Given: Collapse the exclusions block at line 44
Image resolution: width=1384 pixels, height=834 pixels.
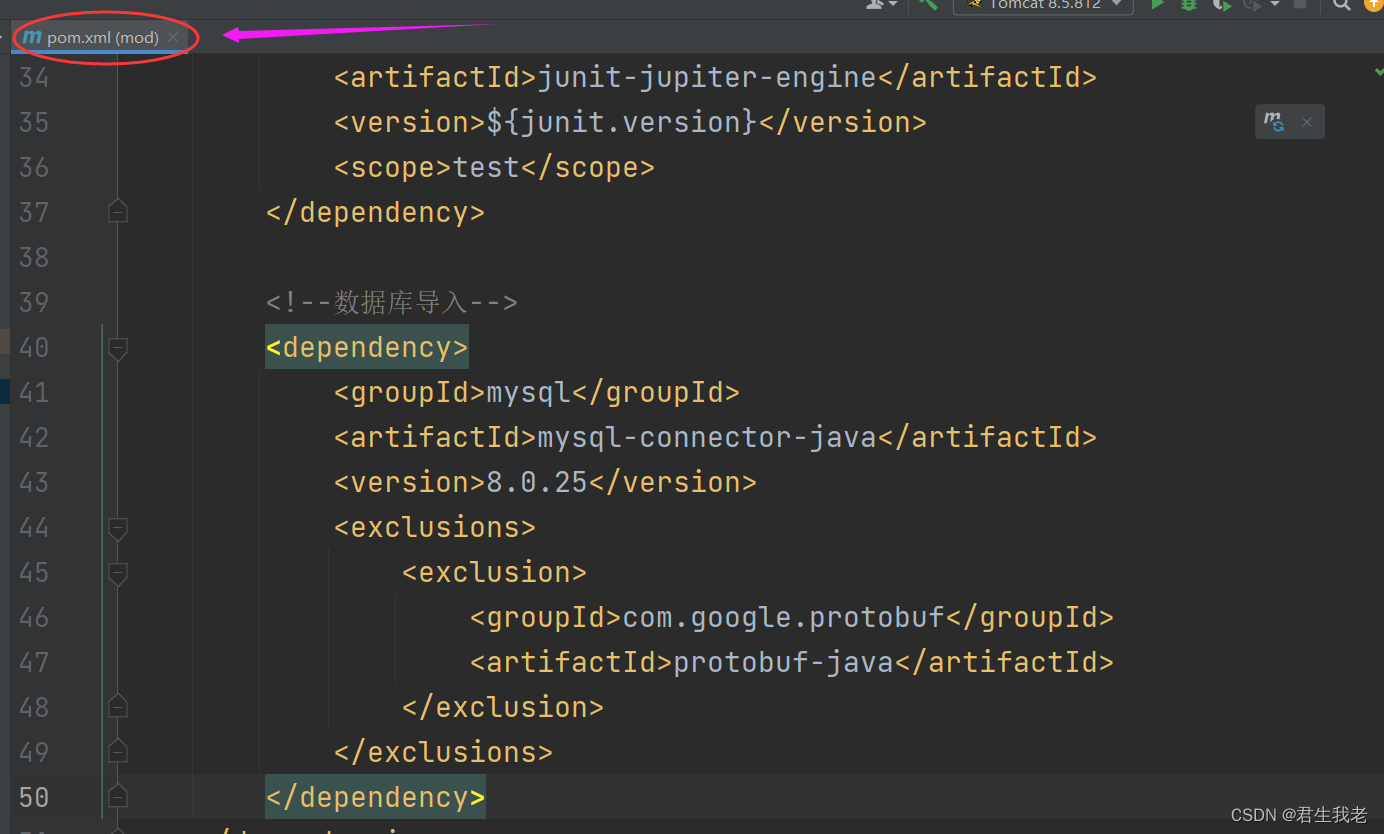Looking at the screenshot, I should tap(118, 528).
